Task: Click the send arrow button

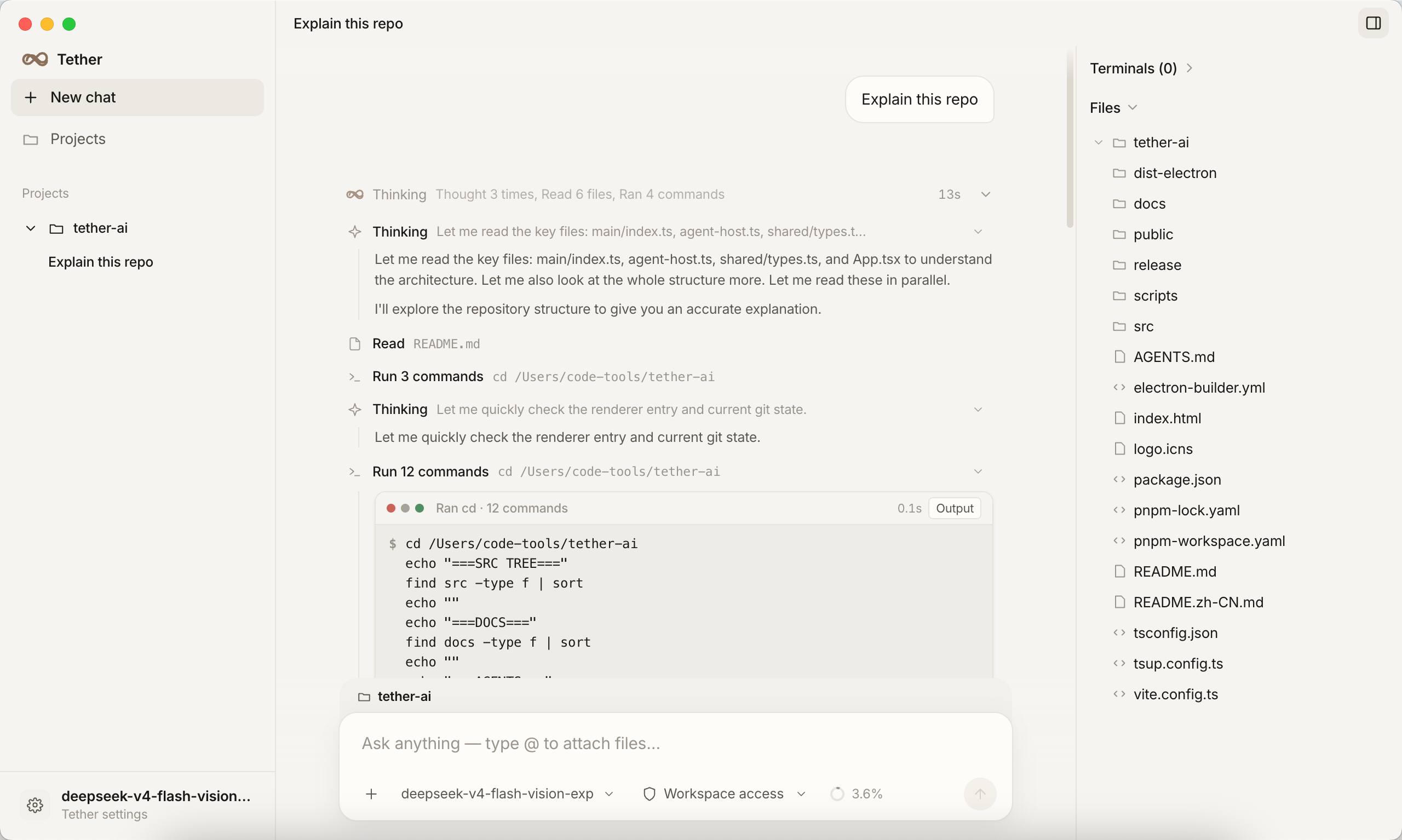Action: 980,793
